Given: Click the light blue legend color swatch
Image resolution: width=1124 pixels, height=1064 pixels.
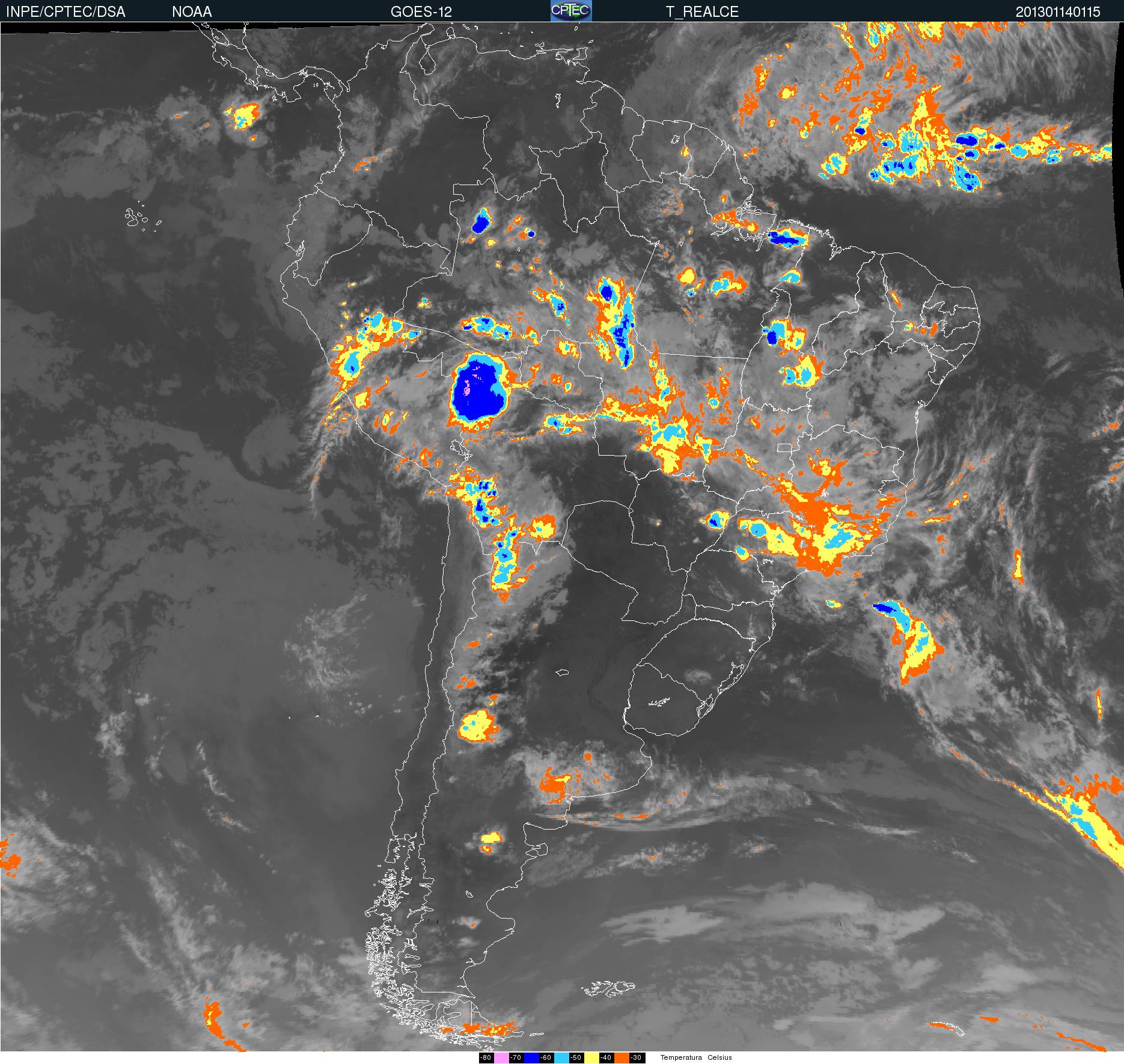Looking at the screenshot, I should tap(561, 1057).
